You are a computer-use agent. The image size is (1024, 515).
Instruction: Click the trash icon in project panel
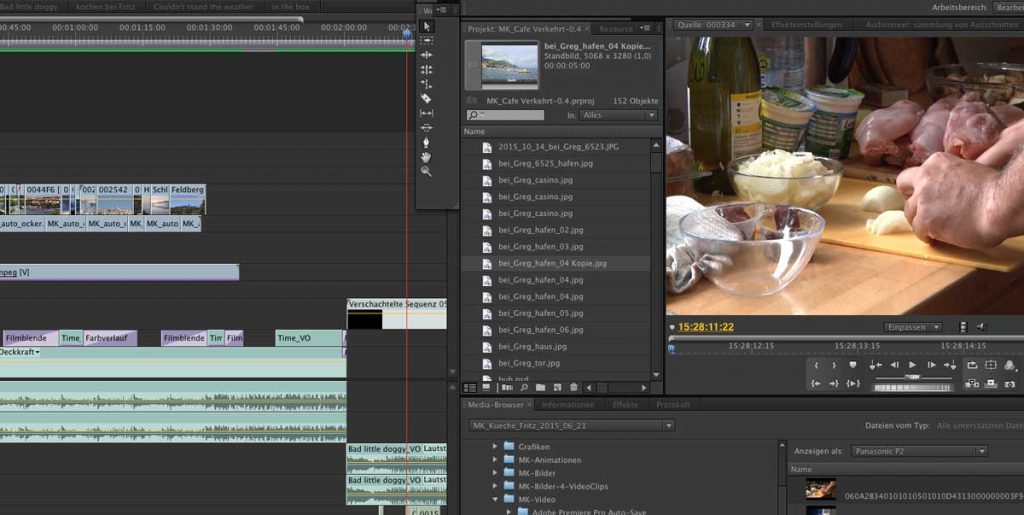point(574,387)
